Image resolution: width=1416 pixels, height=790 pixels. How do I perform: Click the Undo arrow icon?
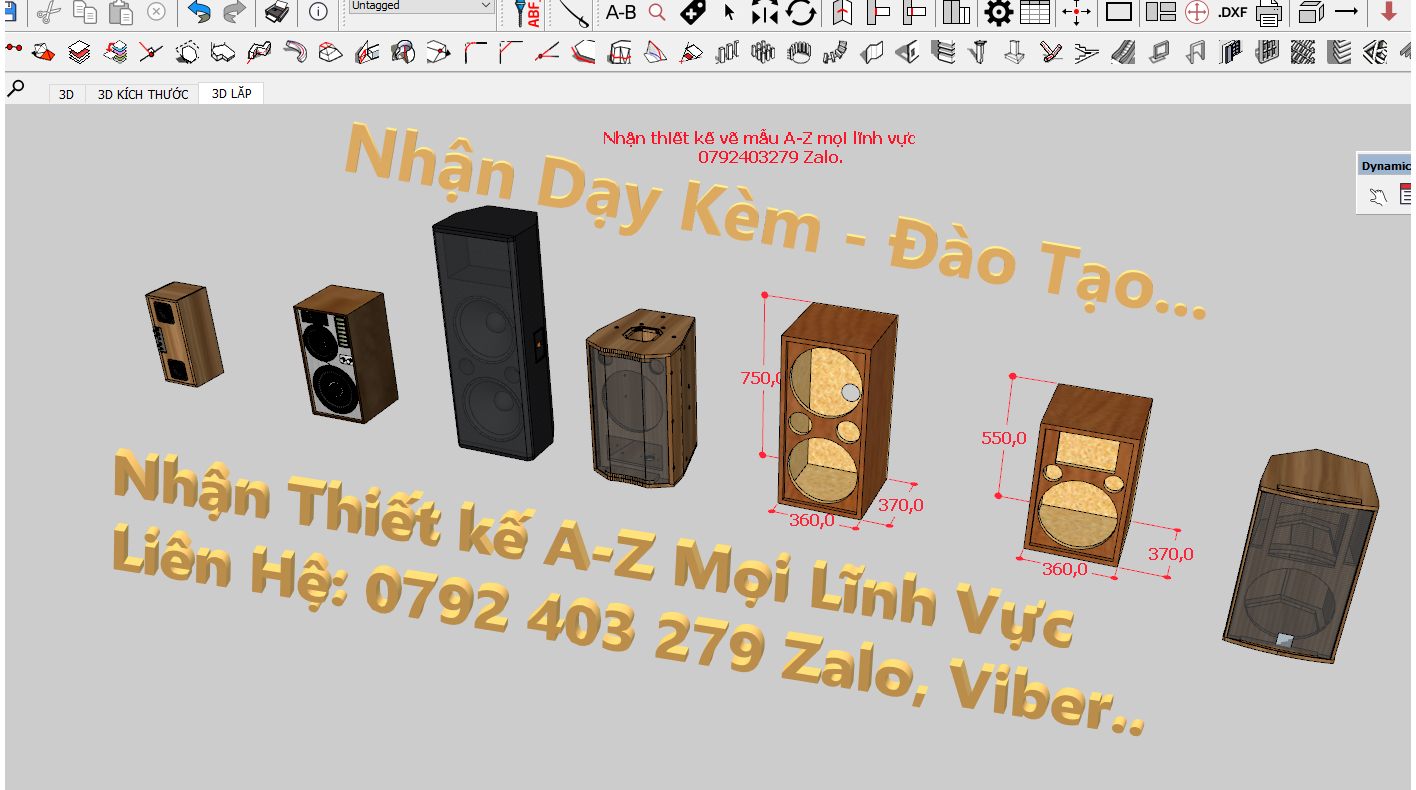coord(199,12)
